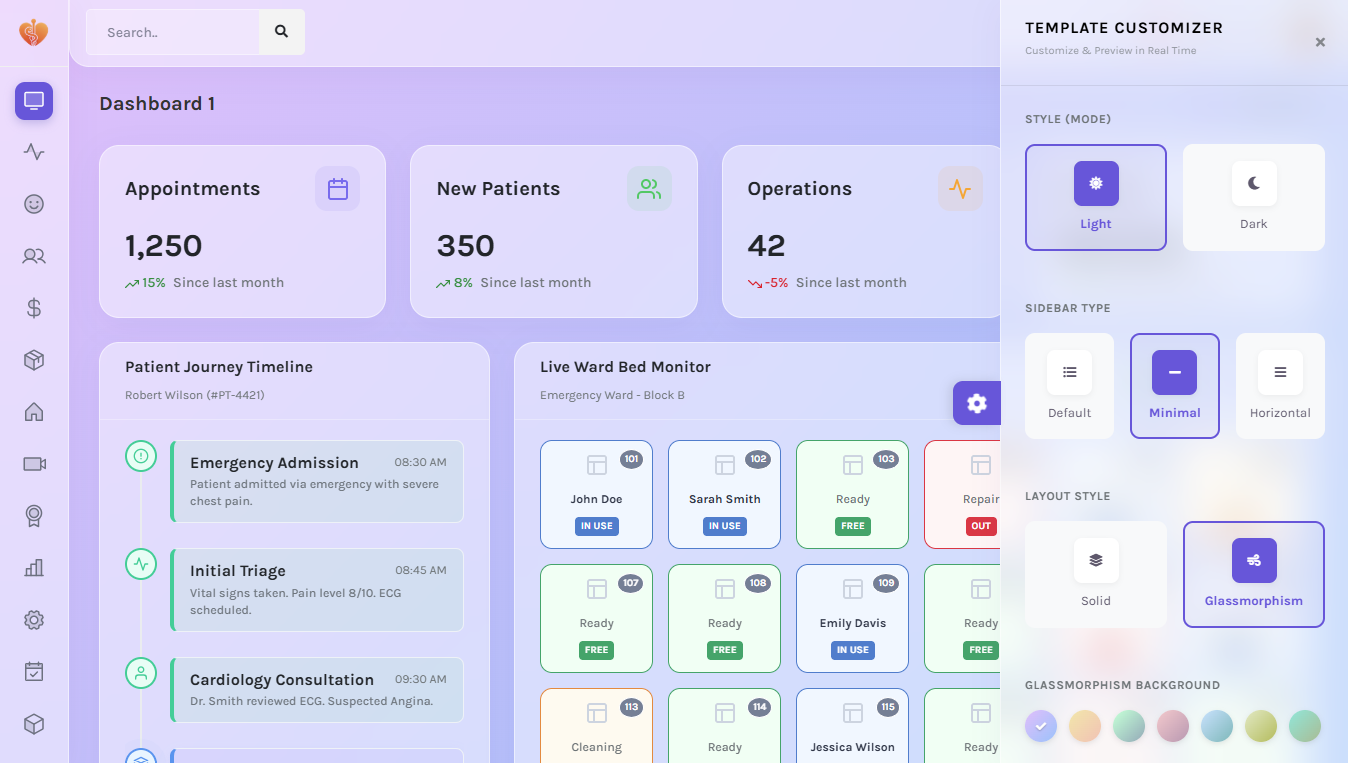The width and height of the screenshot is (1348, 763).
Task: Open bed 113 Cleaning card
Action: [597, 725]
